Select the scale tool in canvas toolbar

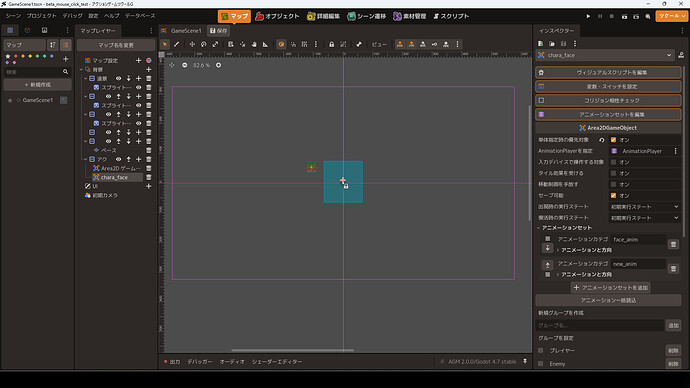click(215, 44)
